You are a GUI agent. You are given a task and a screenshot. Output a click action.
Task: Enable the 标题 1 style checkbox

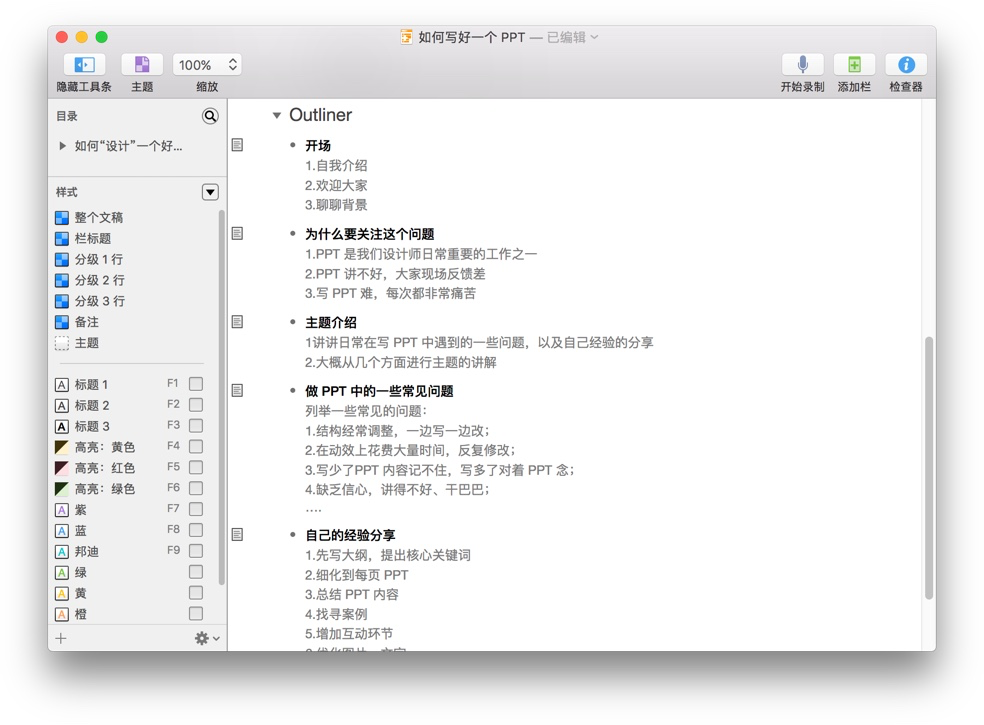196,384
